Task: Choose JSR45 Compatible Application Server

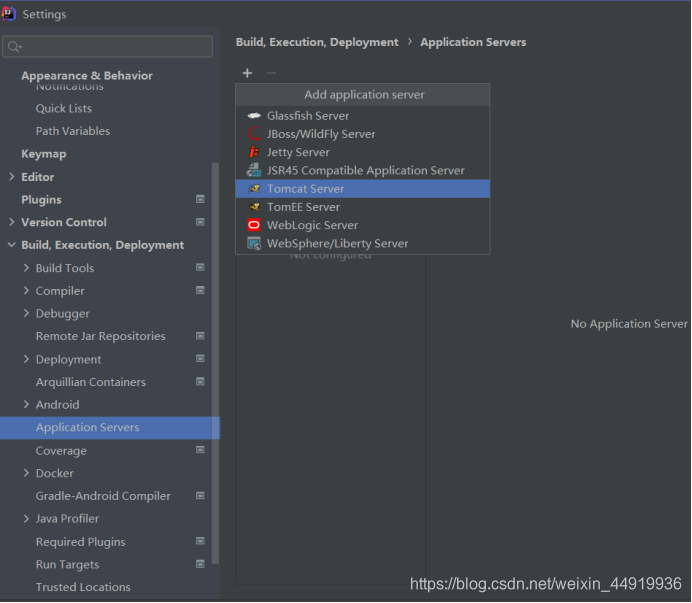Action: tap(362, 170)
